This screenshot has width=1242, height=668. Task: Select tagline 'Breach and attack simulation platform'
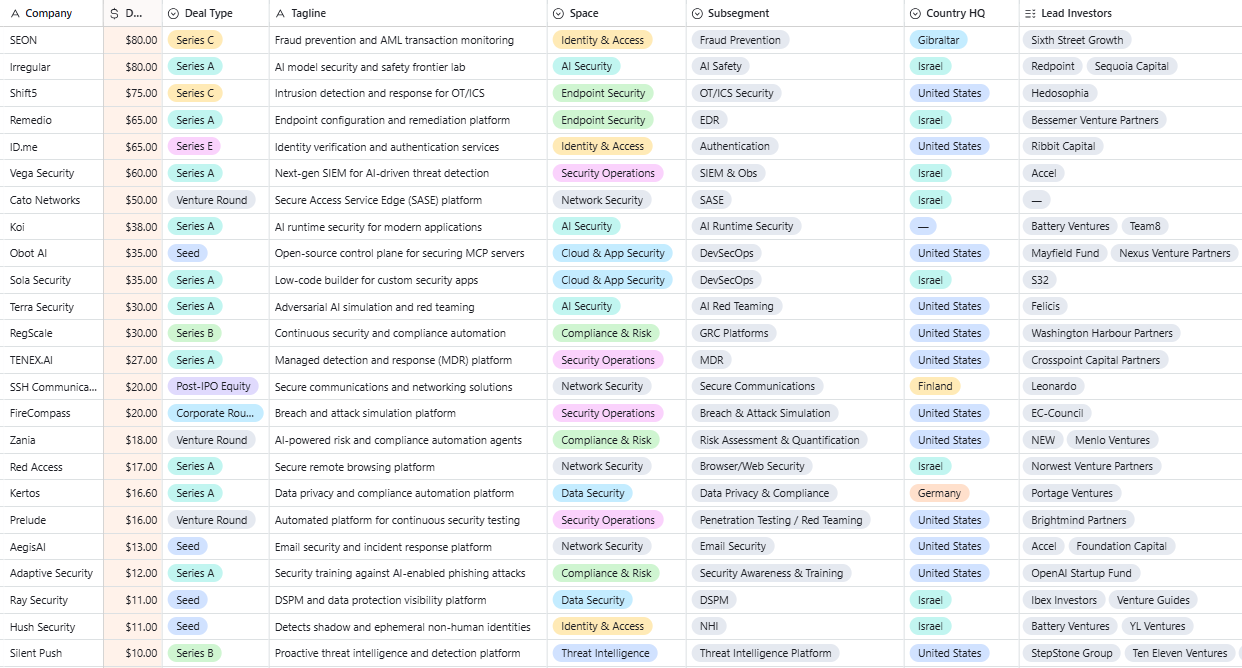[x=365, y=413]
